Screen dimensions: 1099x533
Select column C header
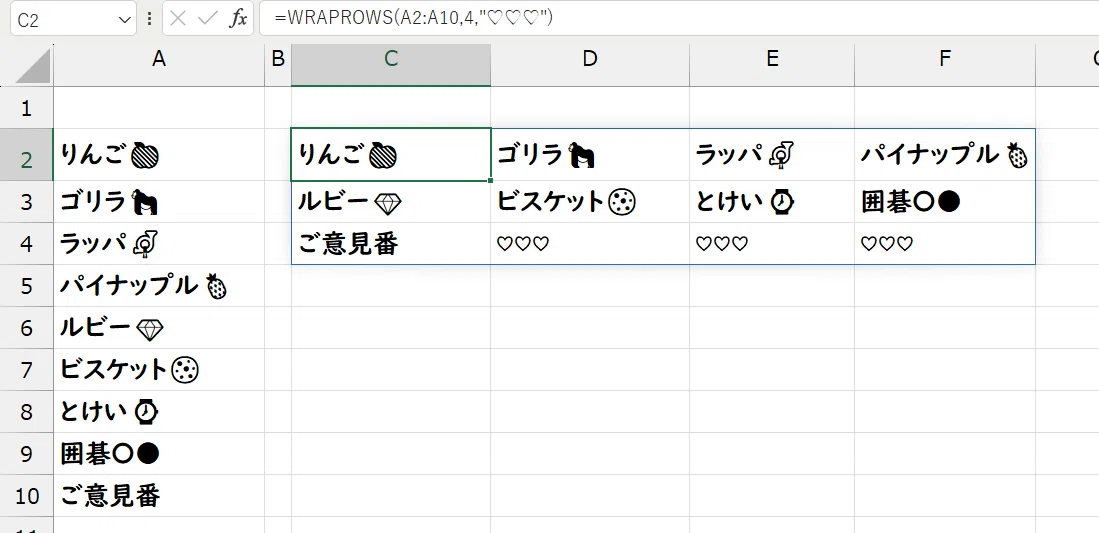click(391, 65)
